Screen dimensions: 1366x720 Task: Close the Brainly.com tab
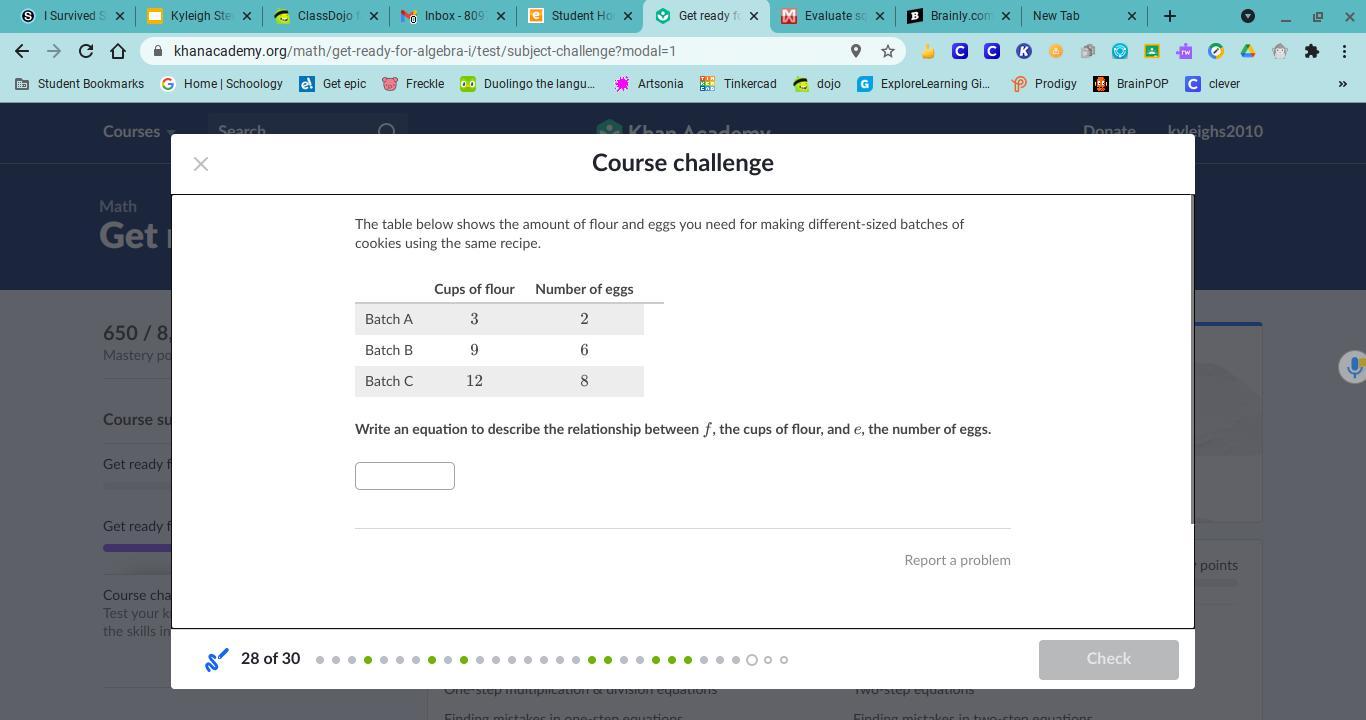click(x=1006, y=16)
